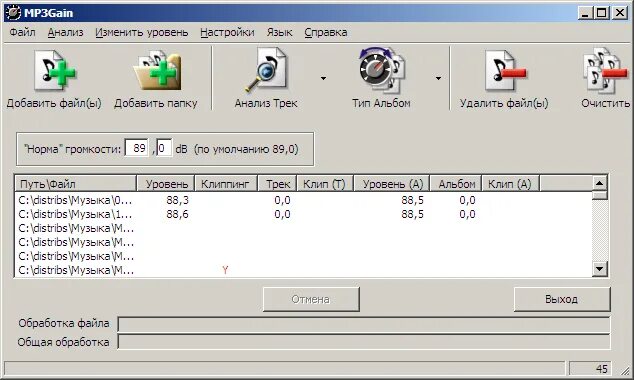Image resolution: width=634 pixels, height=380 pixels.
Task: Click level value 88,6
Action: [177, 214]
